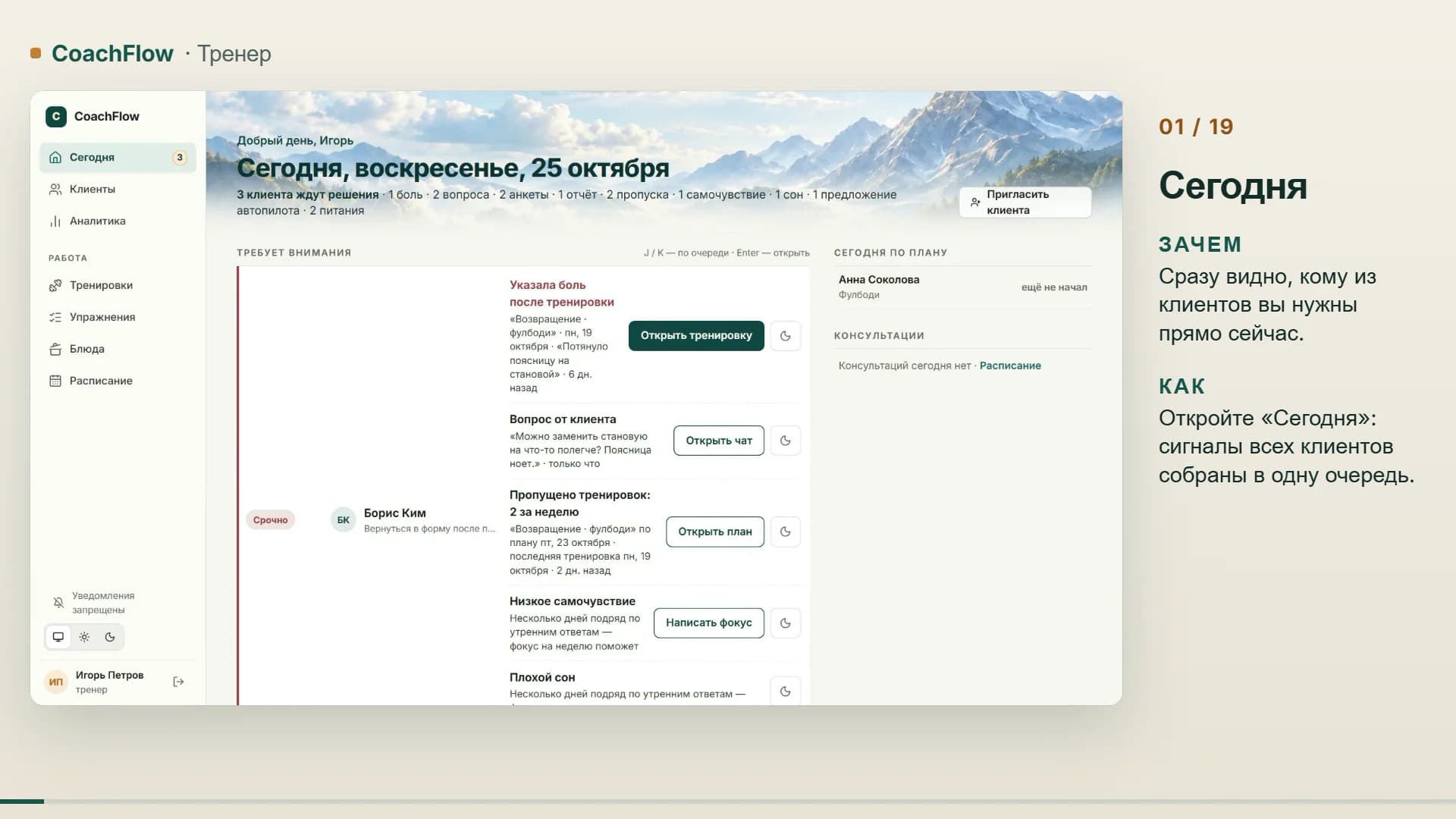Click Открыть тренировку button
This screenshot has width=1456, height=819.
696,335
